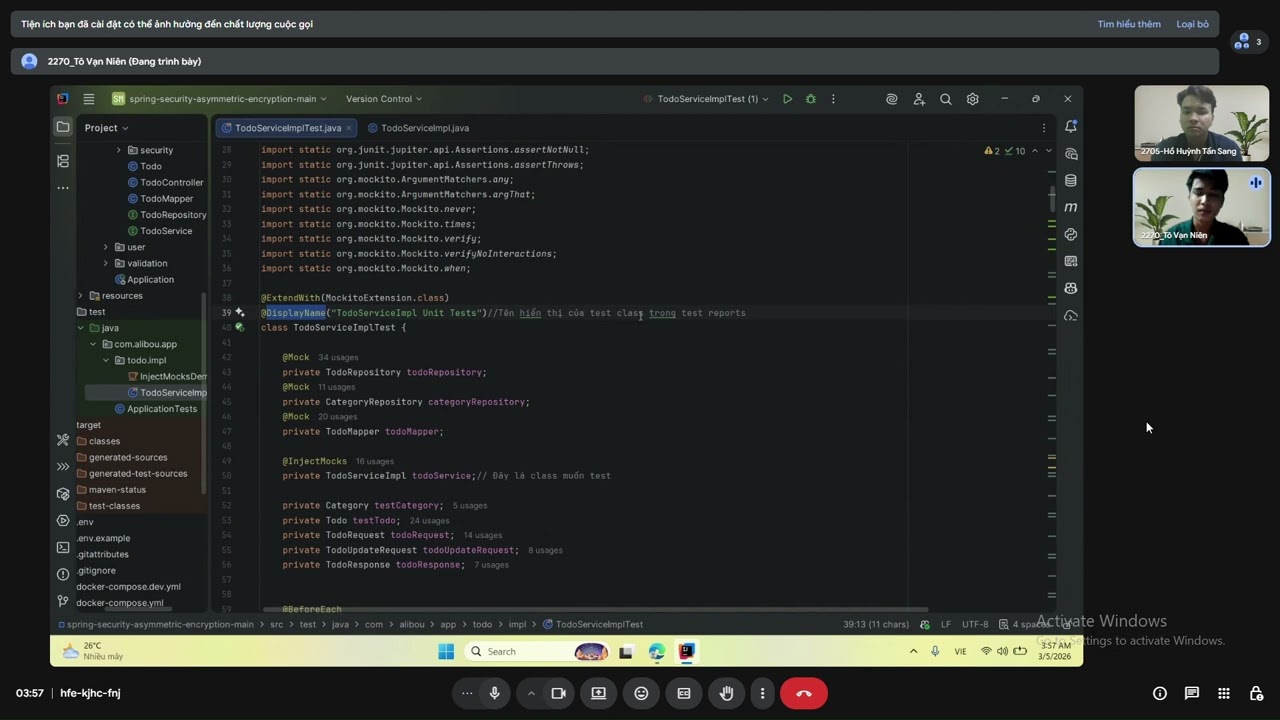Open the Maven tool window

click(1071, 207)
